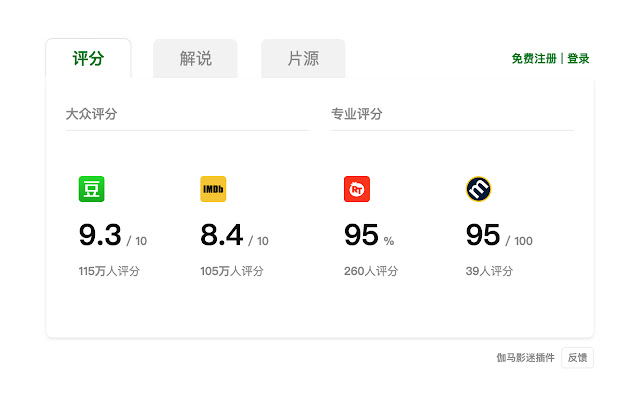Open the Douban icon
This screenshot has width=640, height=400.
[91, 189]
